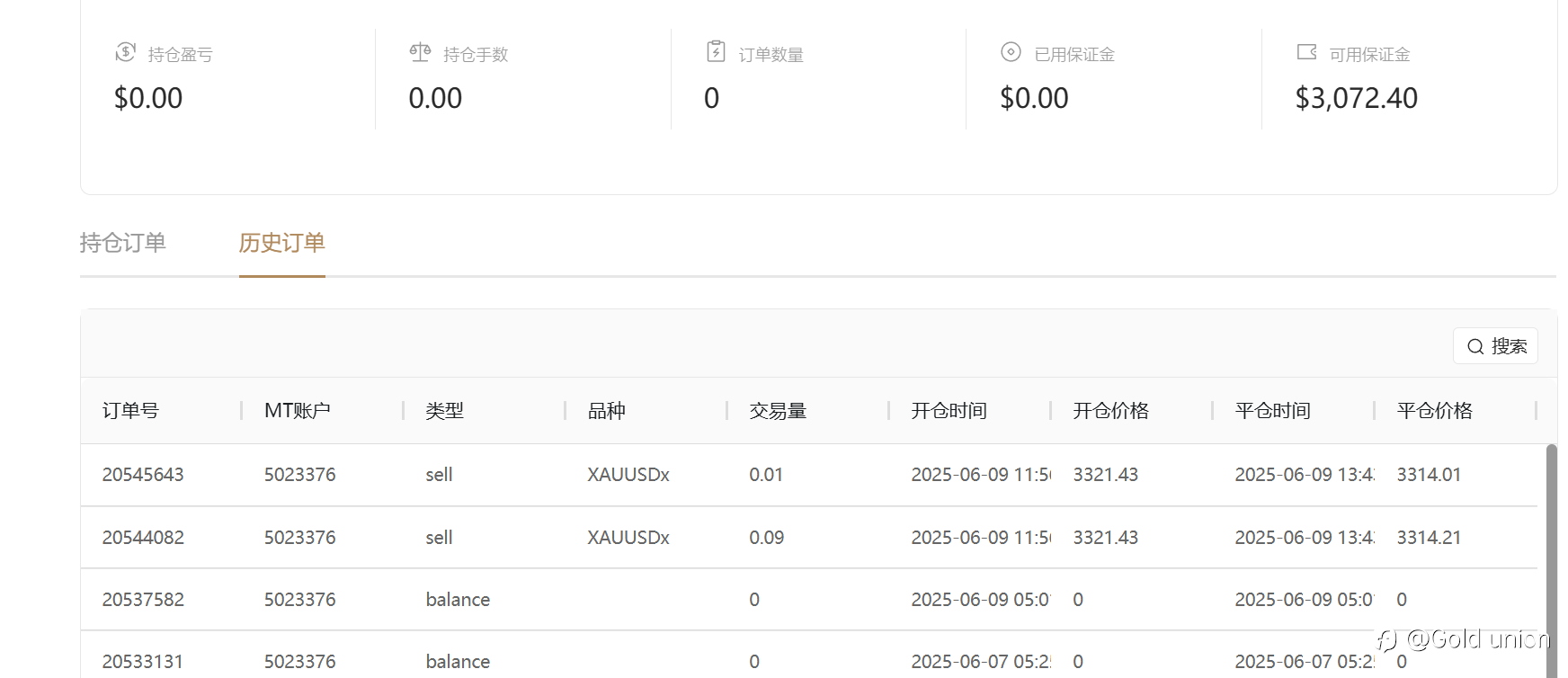This screenshot has width=1568, height=678.
Task: Click the table vertical scrollbar
Action: [x=1551, y=560]
